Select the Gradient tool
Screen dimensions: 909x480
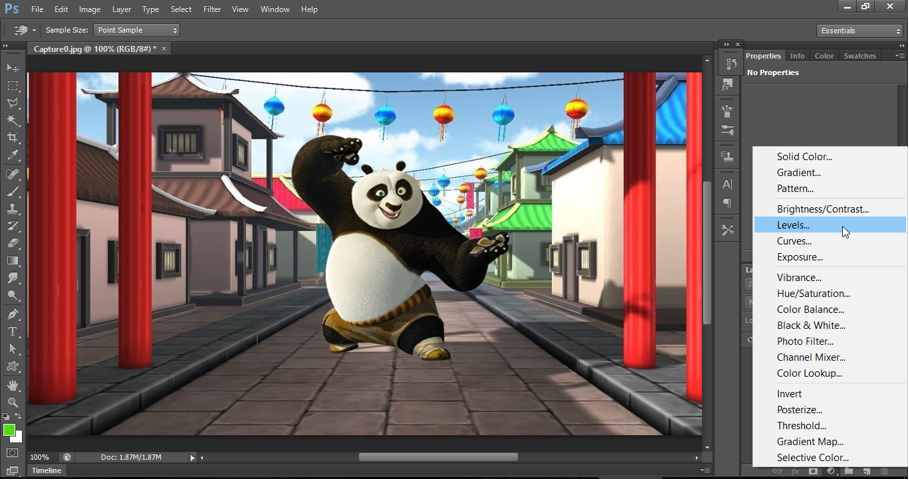click(x=12, y=261)
